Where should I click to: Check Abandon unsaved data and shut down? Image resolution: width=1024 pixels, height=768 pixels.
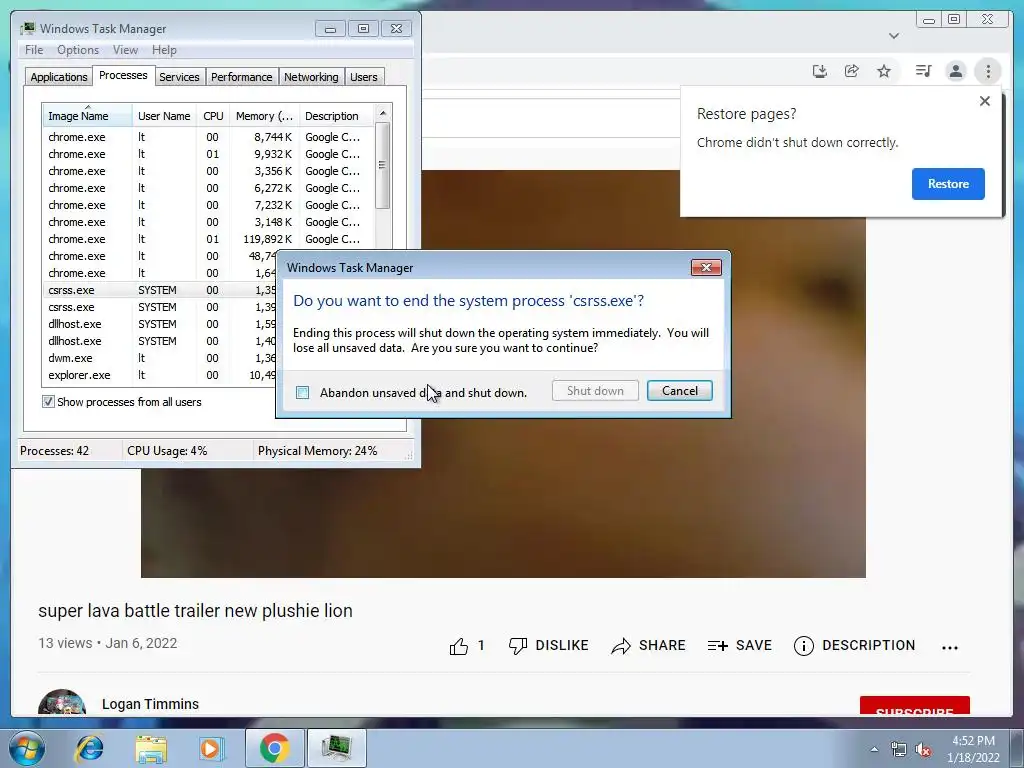click(x=302, y=392)
